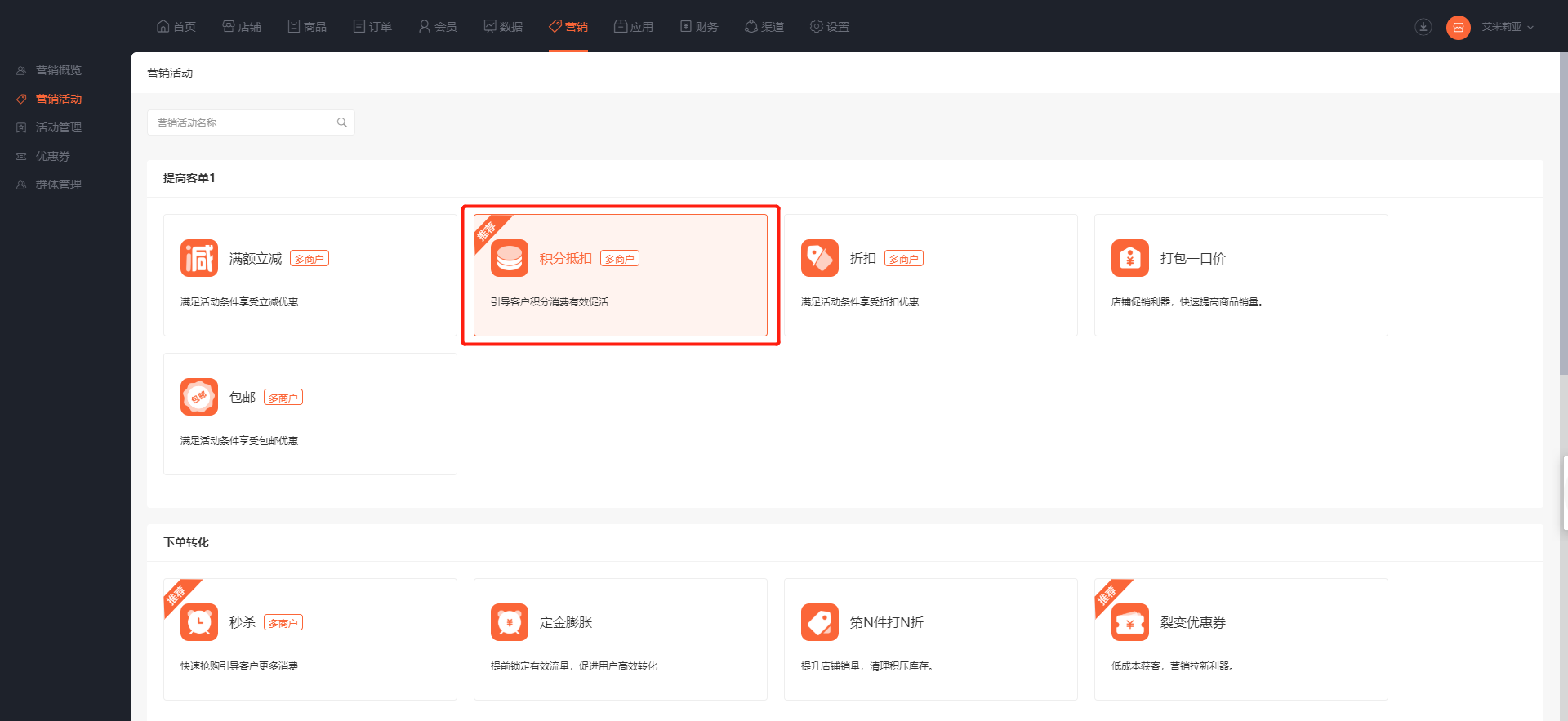This screenshot has width=1568, height=721.
Task: Open 优惠券 in the sidebar
Action: pyautogui.click(x=53, y=156)
